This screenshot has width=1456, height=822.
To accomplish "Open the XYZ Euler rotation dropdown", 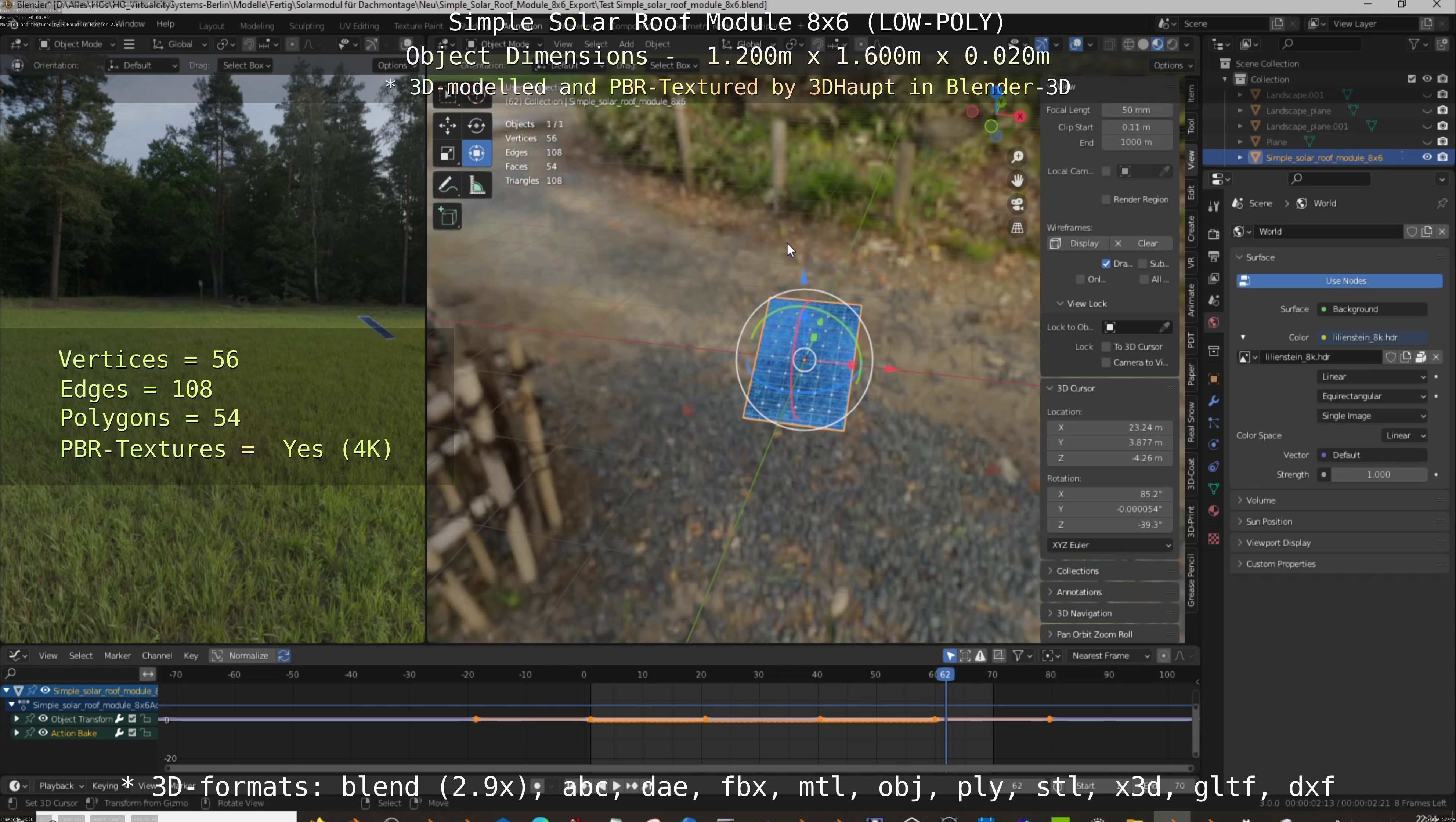I will [x=1109, y=545].
